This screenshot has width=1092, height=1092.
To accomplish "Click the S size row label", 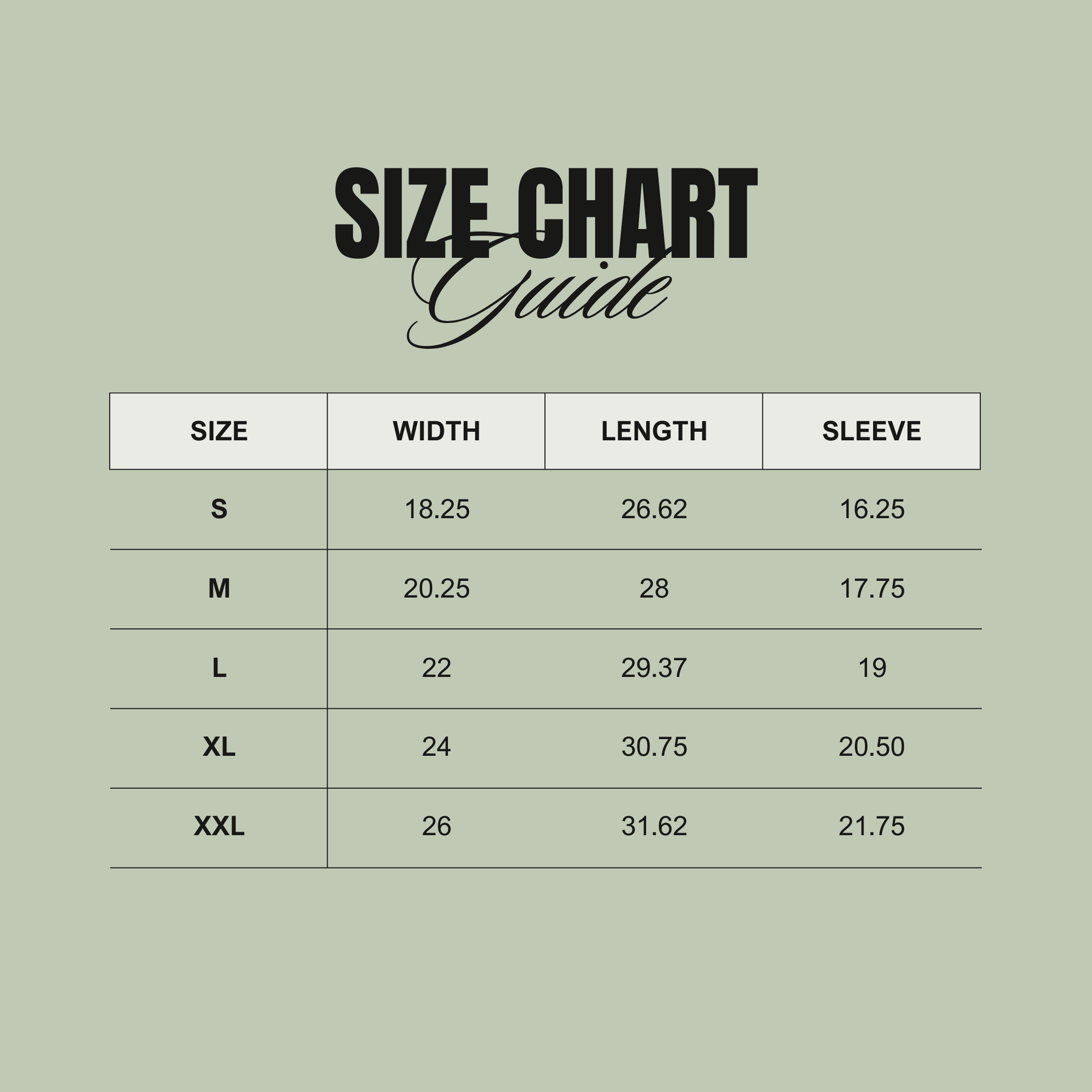I will click(219, 509).
